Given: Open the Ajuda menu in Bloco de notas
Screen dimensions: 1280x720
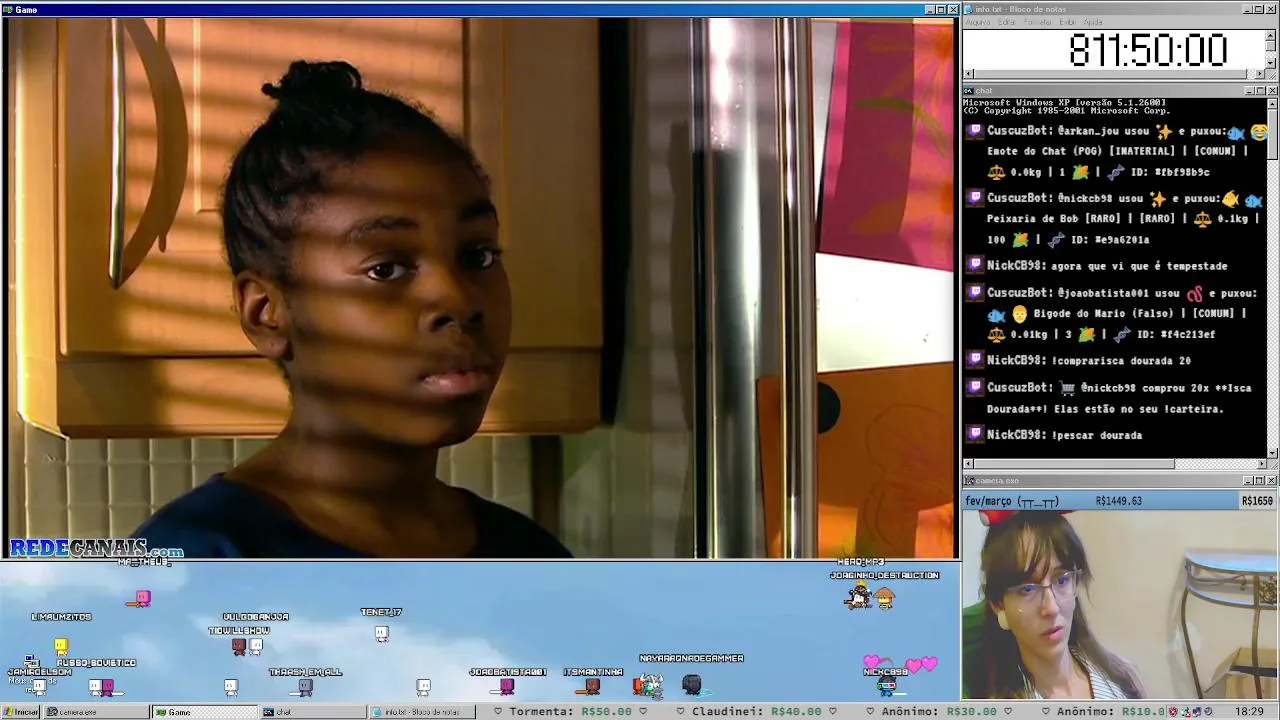Looking at the screenshot, I should point(1093,22).
